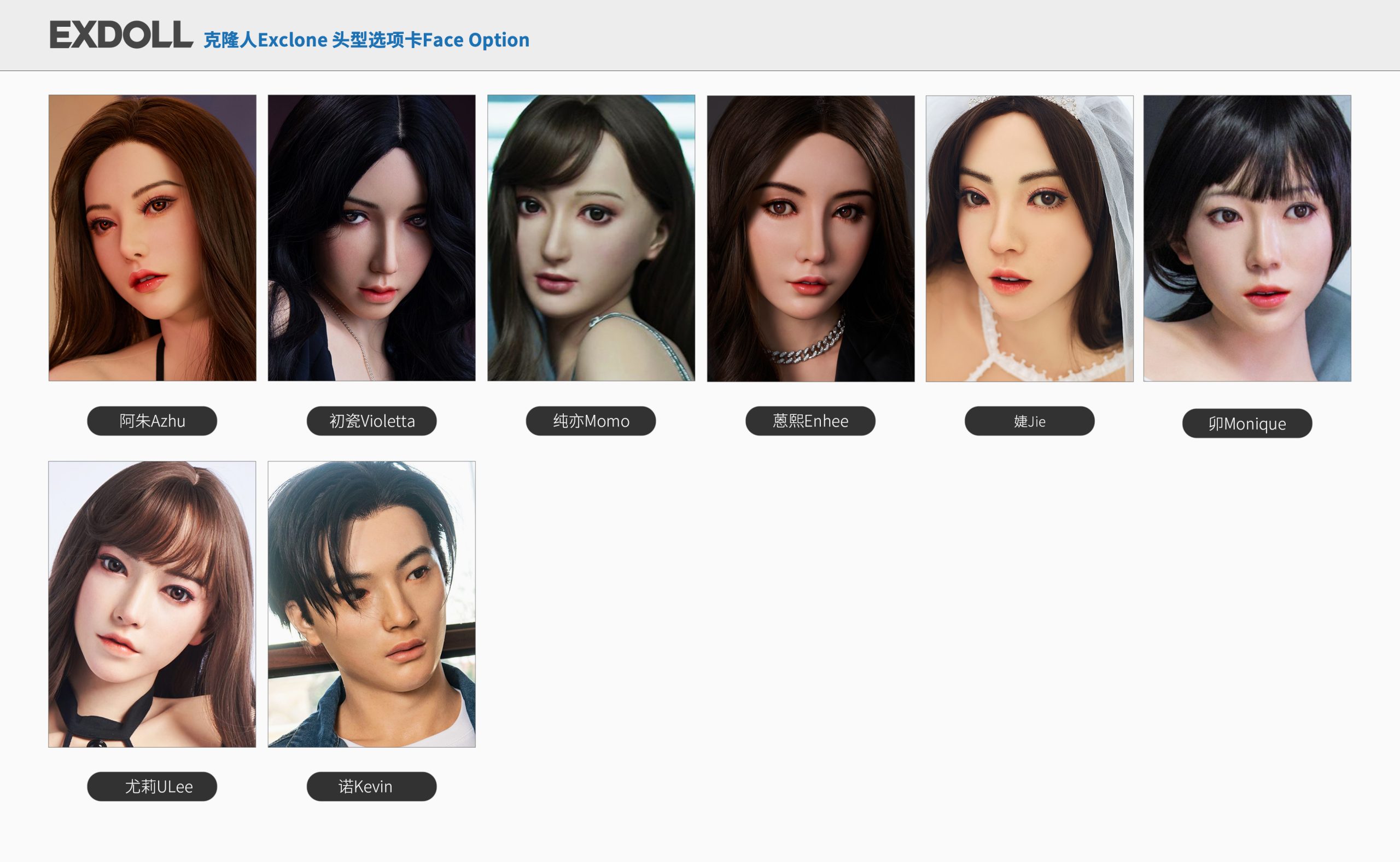Image resolution: width=1400 pixels, height=862 pixels.
Task: Select the Azhu face photo
Action: (152, 238)
